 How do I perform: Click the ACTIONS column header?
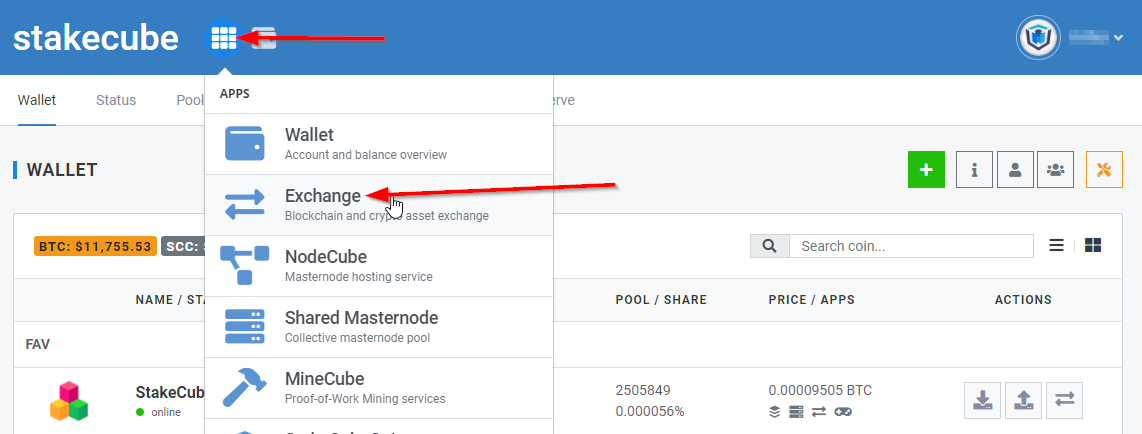(x=1023, y=300)
